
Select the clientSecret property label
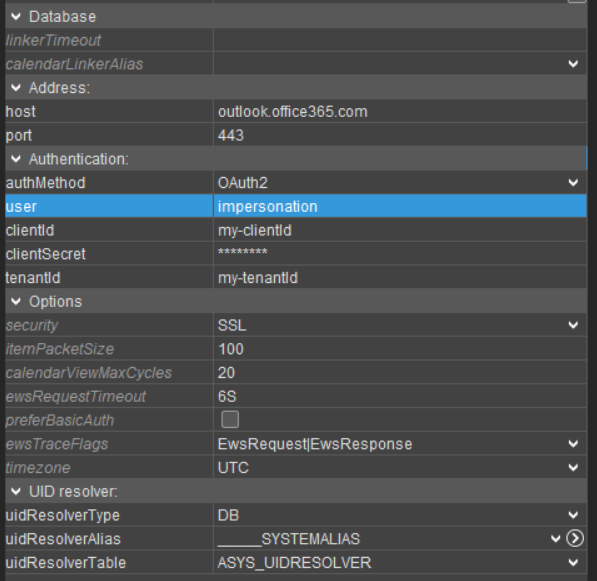point(46,254)
